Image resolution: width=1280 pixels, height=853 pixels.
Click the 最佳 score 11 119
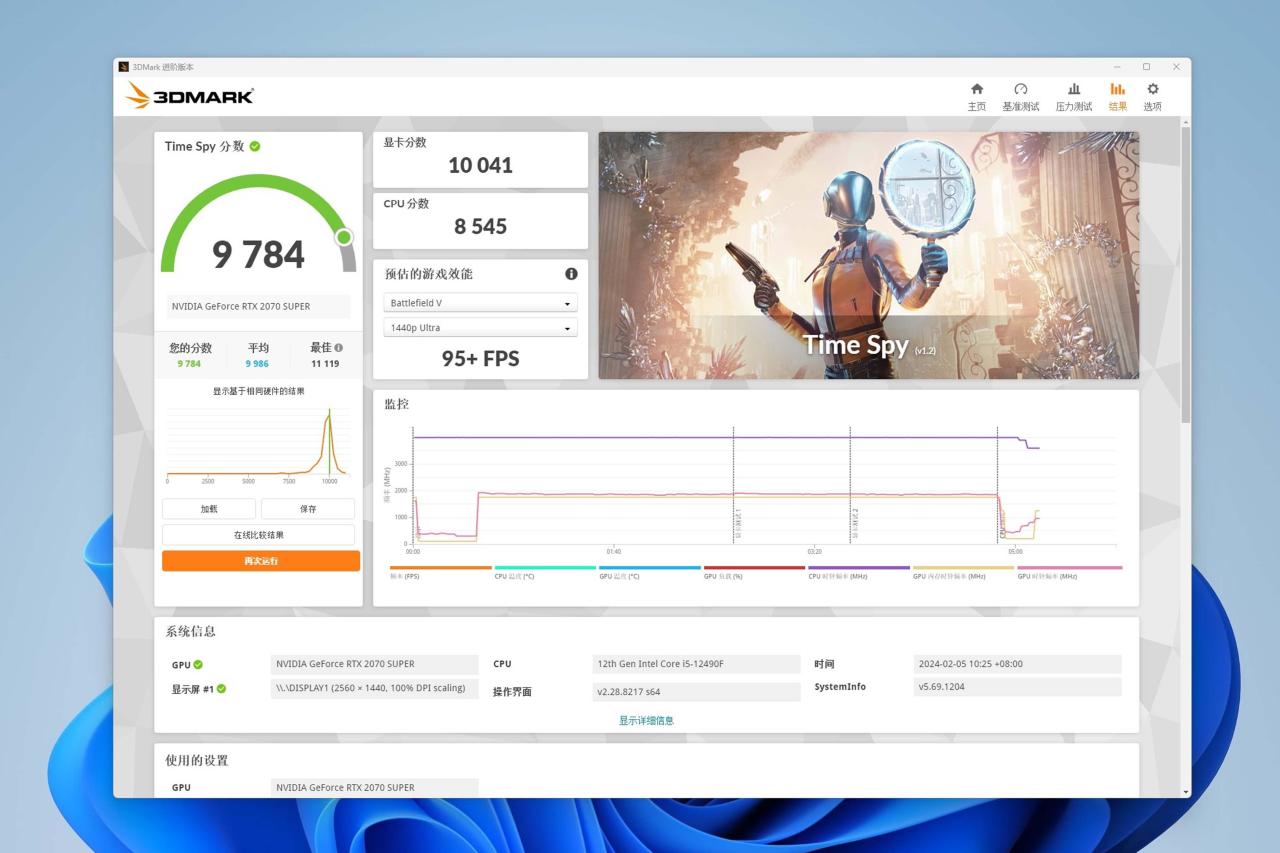[325, 364]
